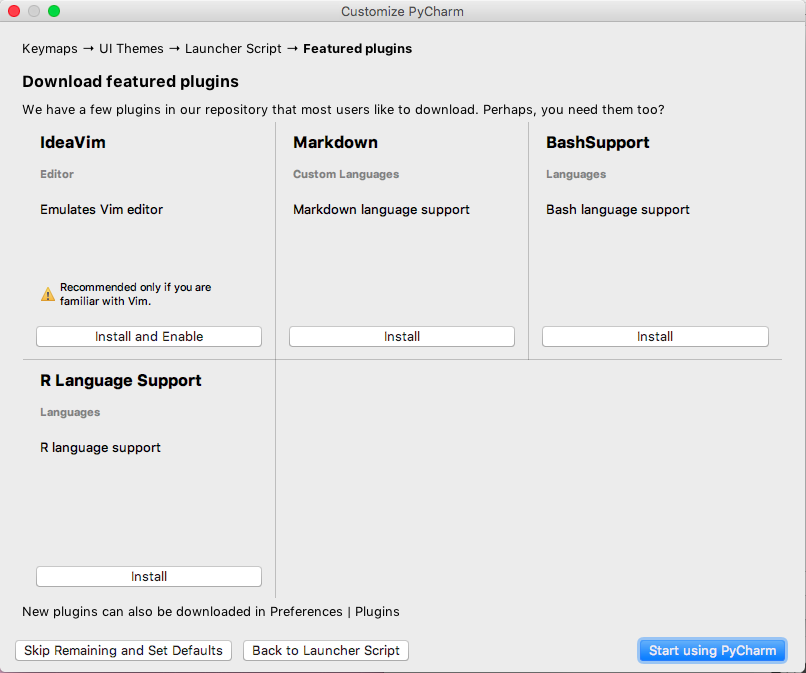The height and width of the screenshot is (673, 806).
Task: Click the Markdown plugin title
Action: coord(335,142)
